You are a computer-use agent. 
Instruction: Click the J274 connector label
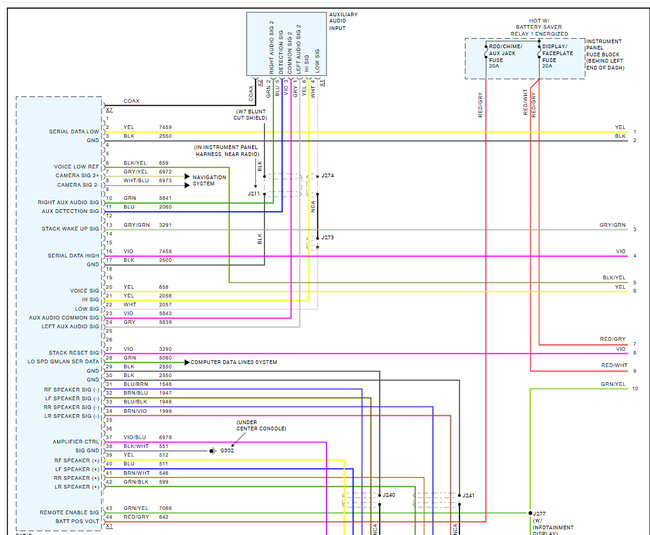point(327,176)
